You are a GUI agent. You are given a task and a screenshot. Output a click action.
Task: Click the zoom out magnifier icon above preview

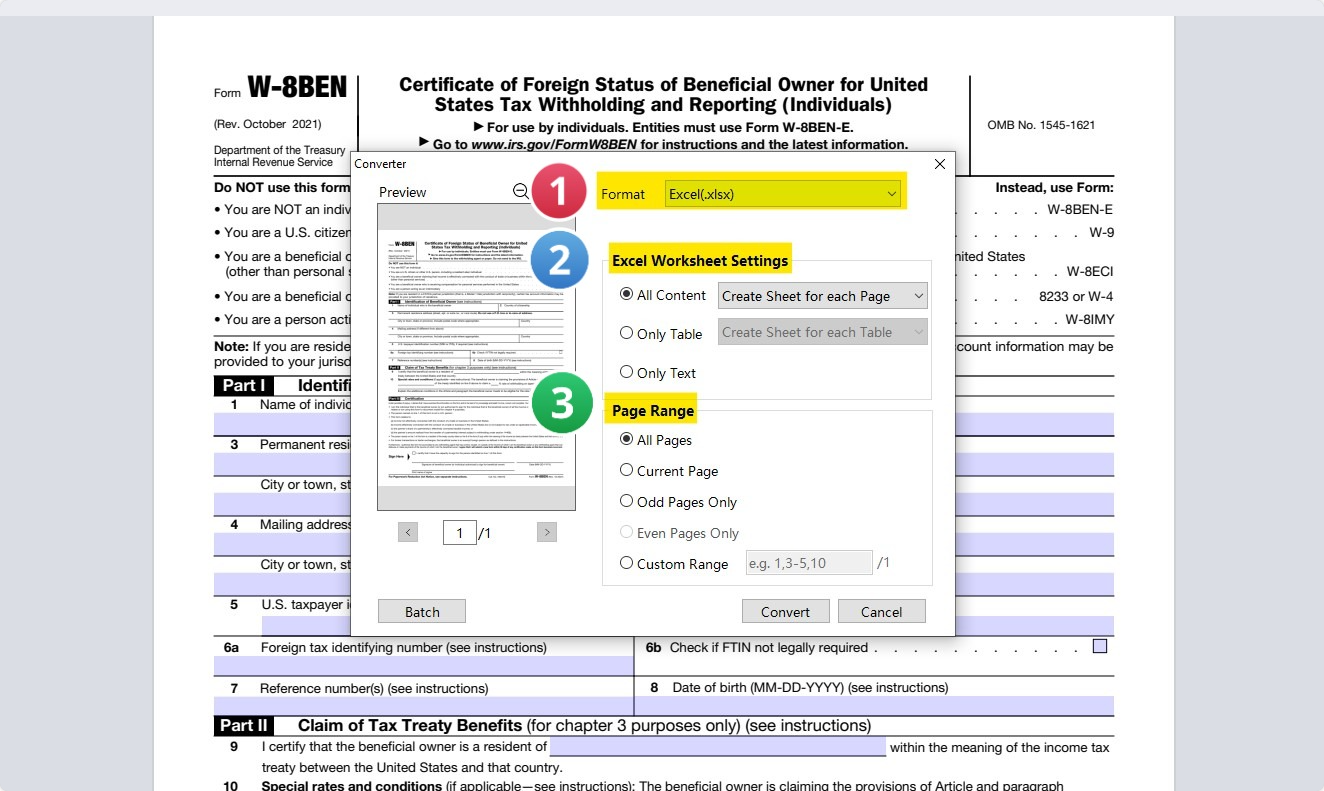520,192
